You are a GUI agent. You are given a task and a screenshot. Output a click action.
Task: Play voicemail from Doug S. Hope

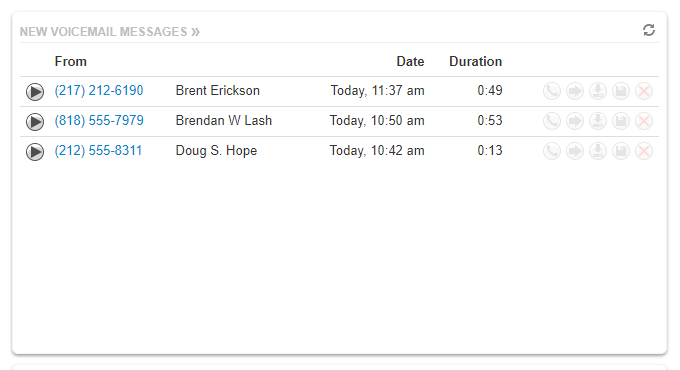pos(35,152)
